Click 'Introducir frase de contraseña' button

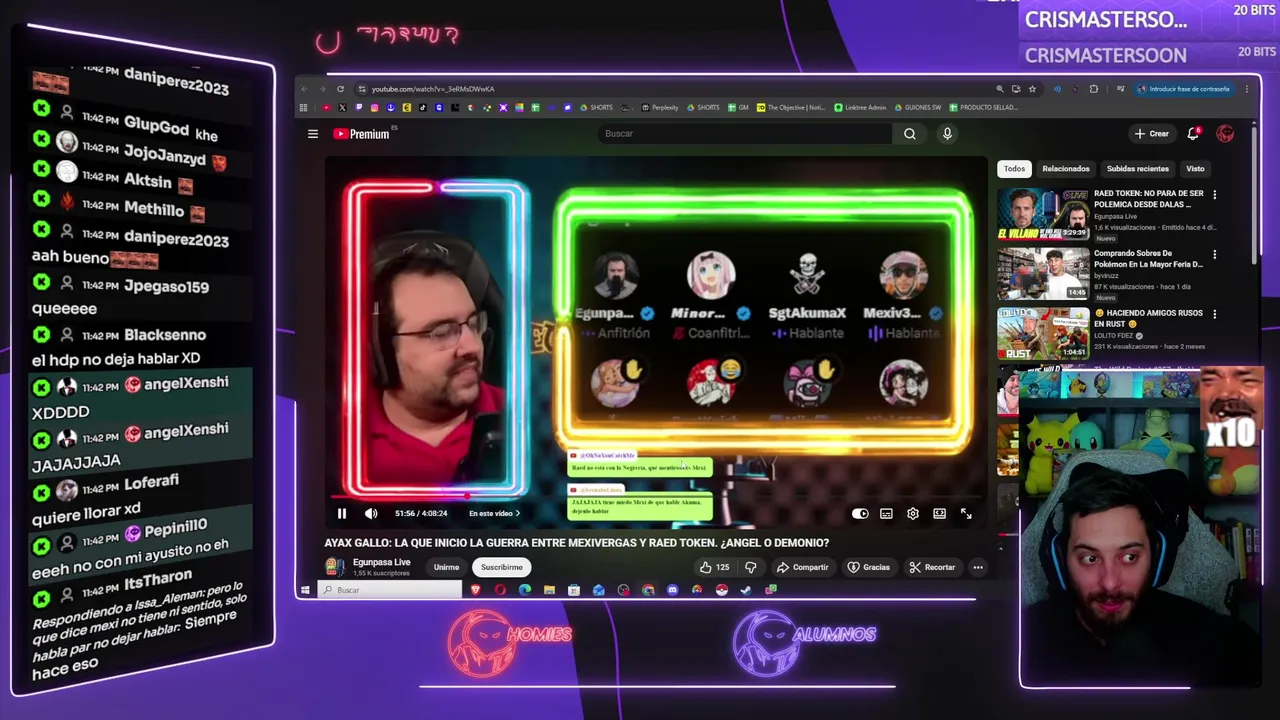pos(1184,89)
